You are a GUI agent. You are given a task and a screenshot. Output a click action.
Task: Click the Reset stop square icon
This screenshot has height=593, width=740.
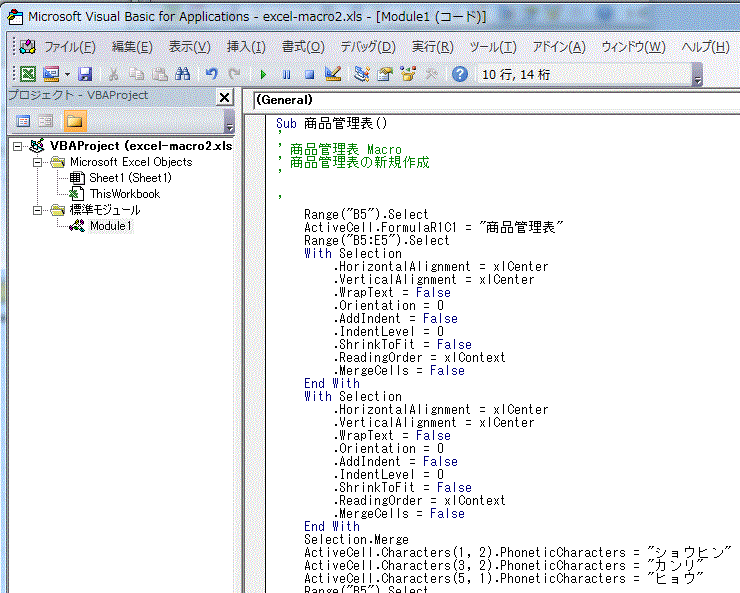pos(310,75)
